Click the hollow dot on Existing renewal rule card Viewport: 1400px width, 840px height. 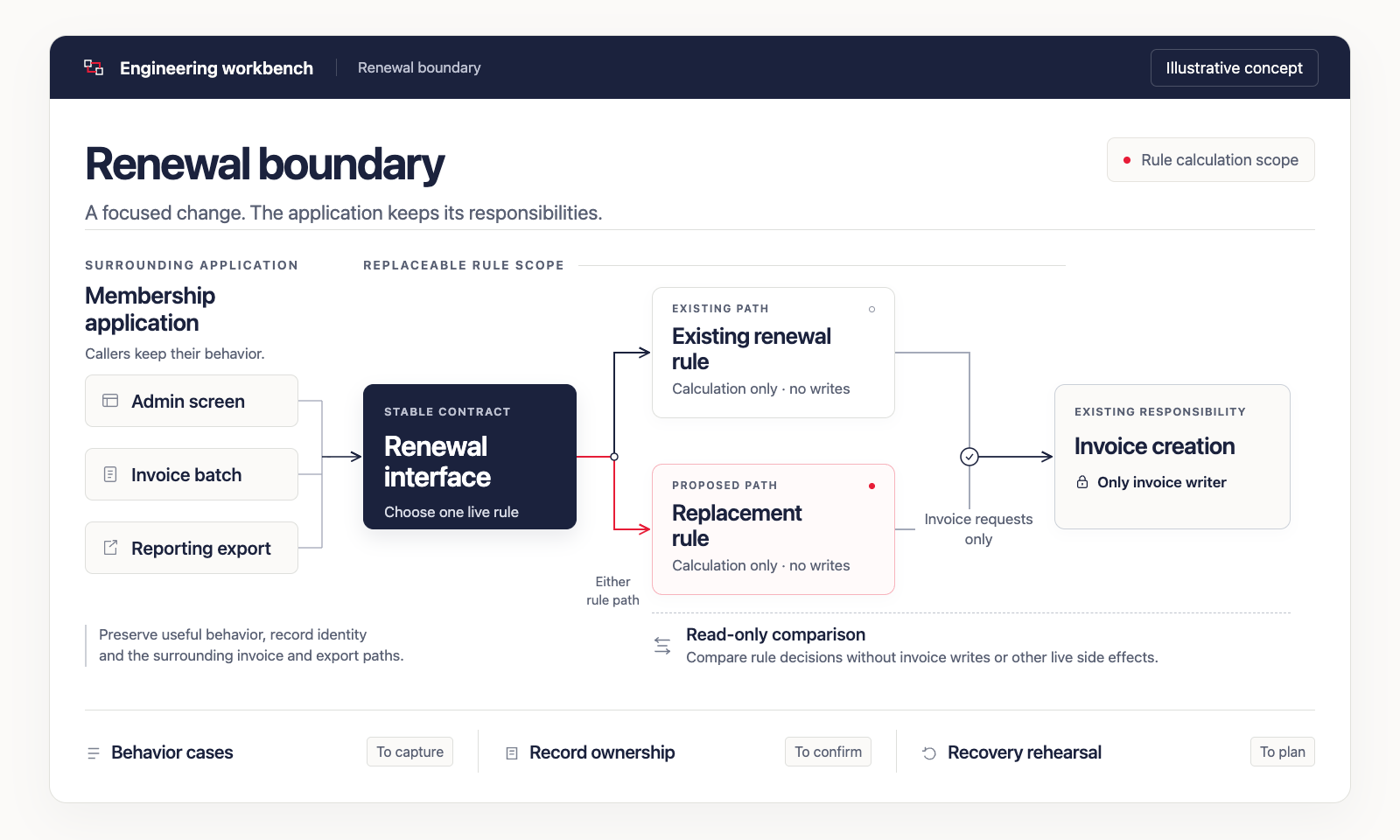point(871,309)
